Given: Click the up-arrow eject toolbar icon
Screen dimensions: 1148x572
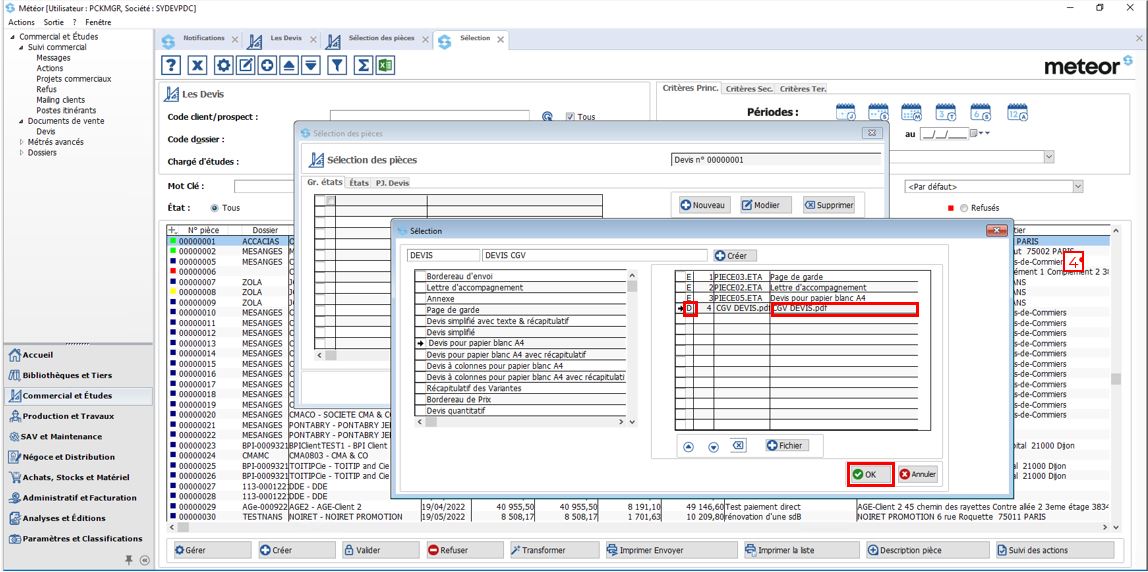Looking at the screenshot, I should coord(290,65).
